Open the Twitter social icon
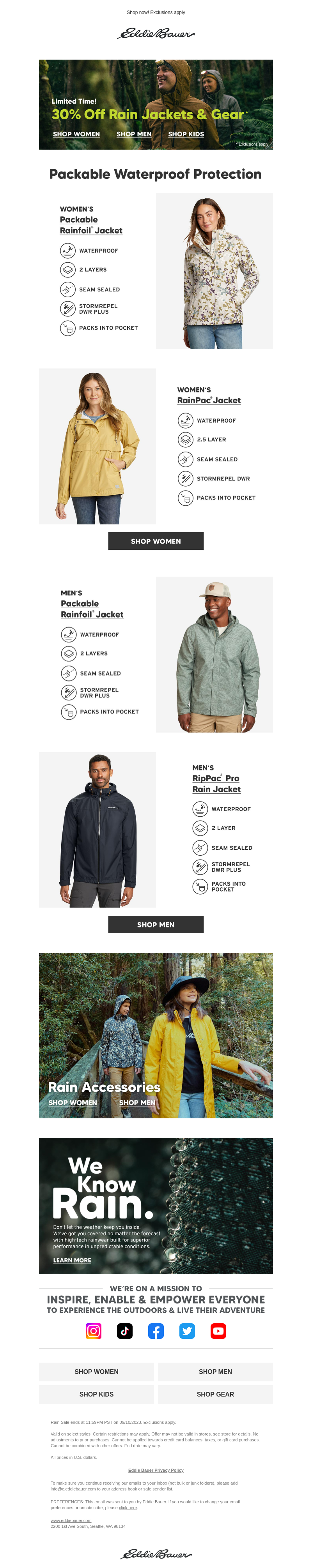The width and height of the screenshot is (312, 1568). [x=187, y=1331]
